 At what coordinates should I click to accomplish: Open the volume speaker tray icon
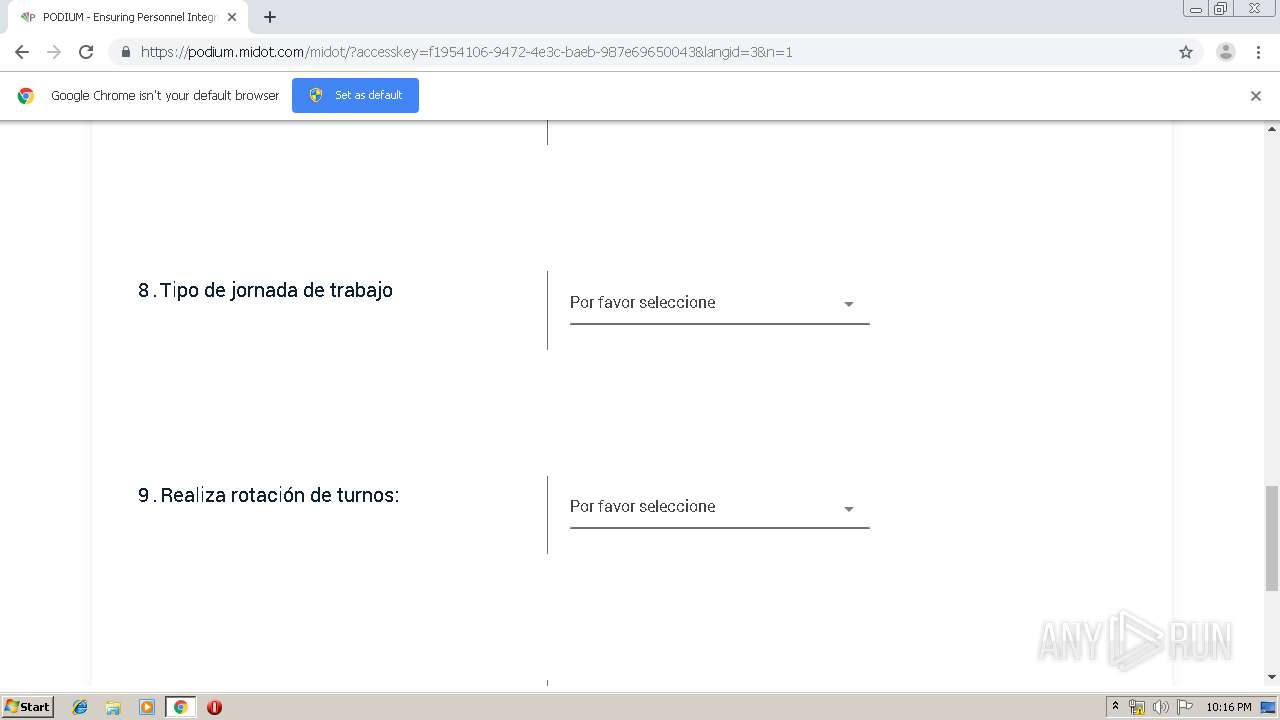[x=1160, y=707]
